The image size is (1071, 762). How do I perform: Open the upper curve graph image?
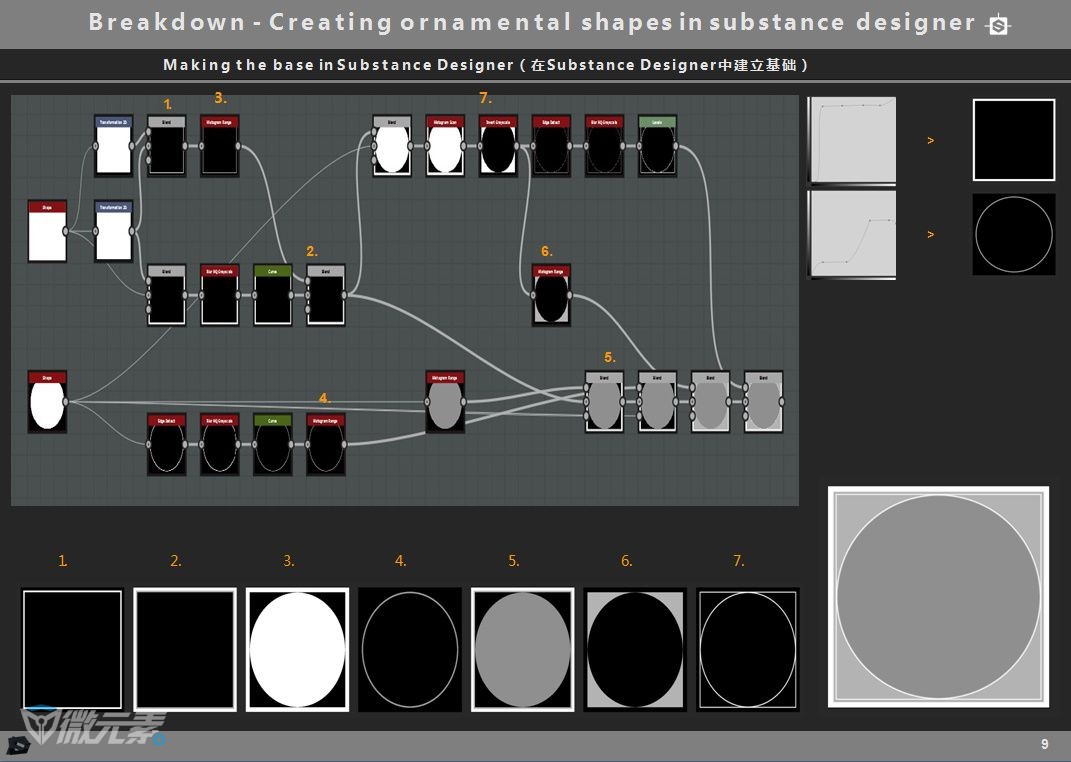[852, 141]
